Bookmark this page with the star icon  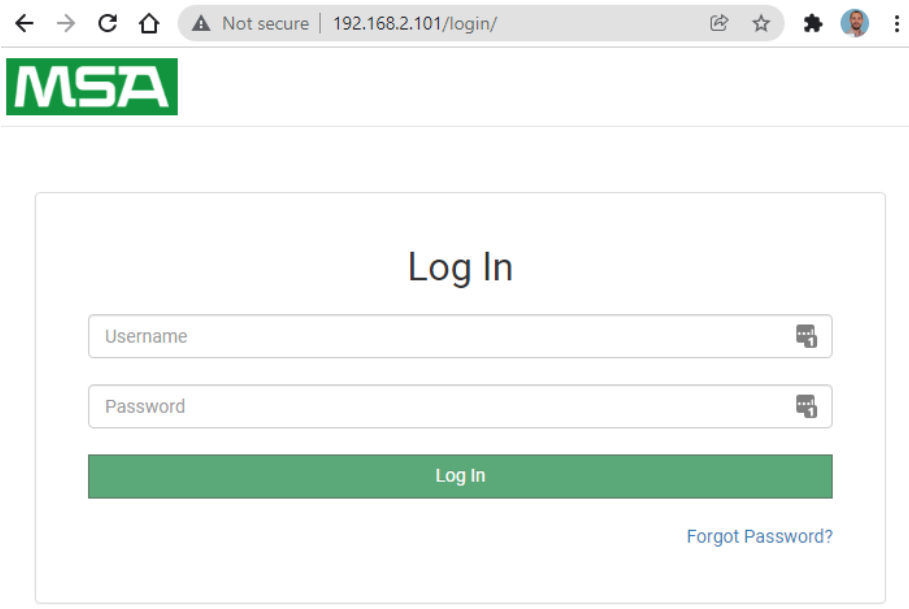(761, 24)
